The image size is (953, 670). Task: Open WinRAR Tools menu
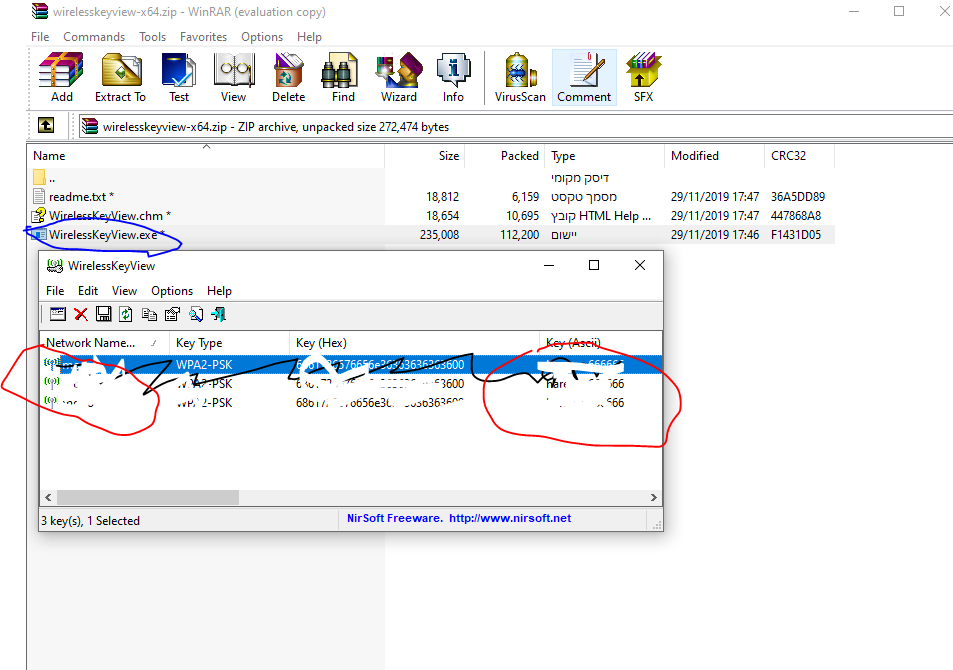(153, 37)
